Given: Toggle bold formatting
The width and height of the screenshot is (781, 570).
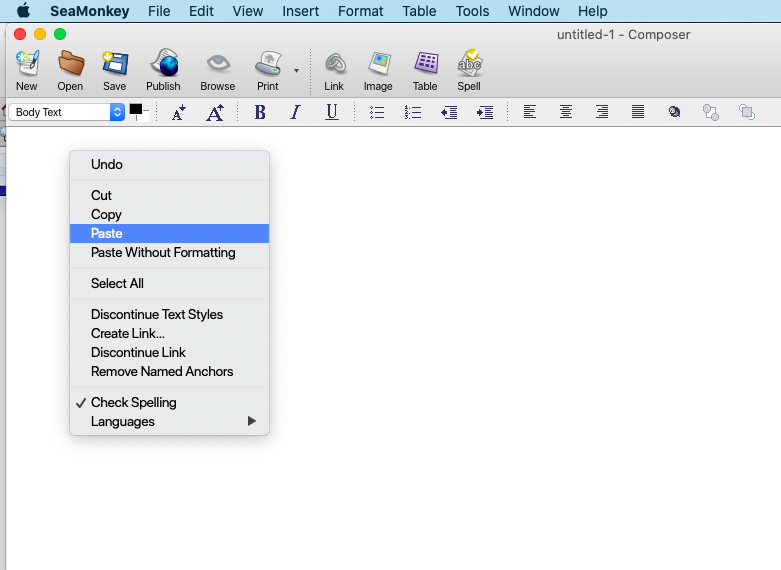Looking at the screenshot, I should click(260, 112).
